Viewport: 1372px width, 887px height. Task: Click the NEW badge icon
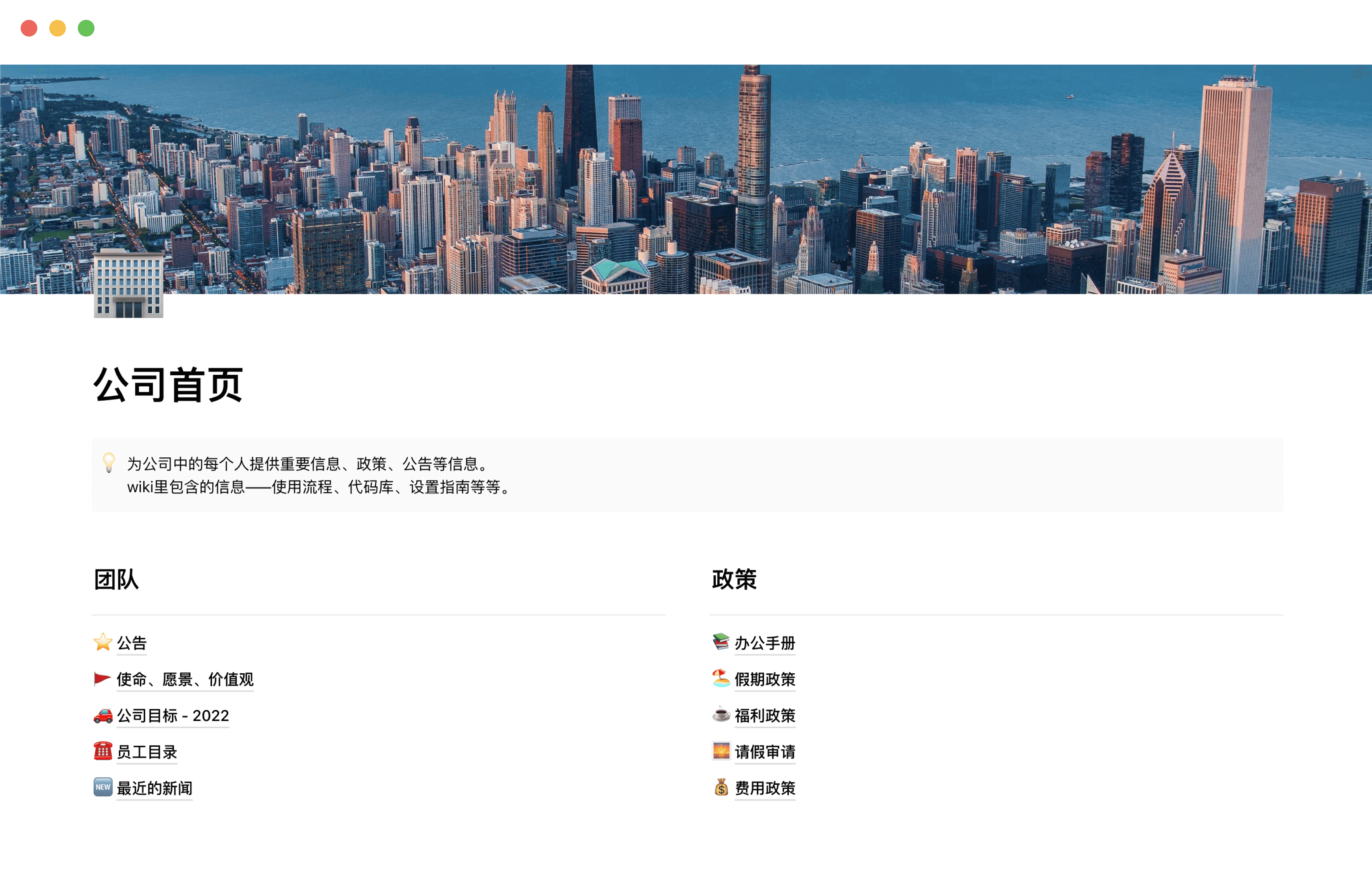tap(102, 787)
